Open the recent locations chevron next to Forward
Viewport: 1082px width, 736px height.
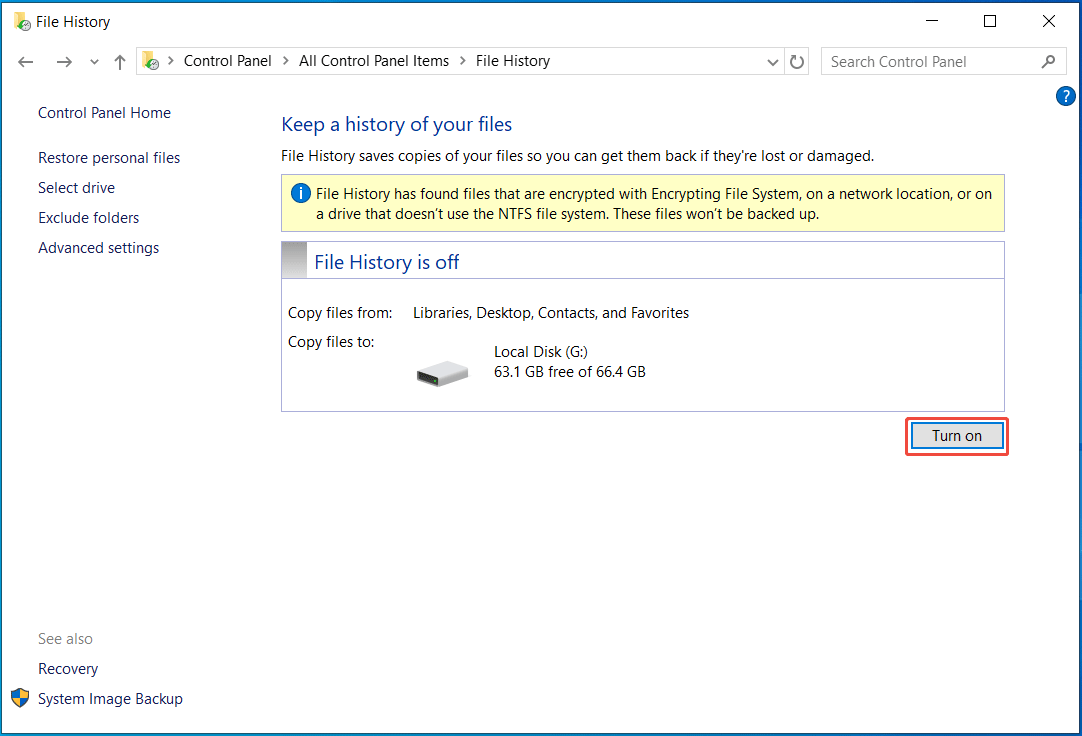coord(93,61)
